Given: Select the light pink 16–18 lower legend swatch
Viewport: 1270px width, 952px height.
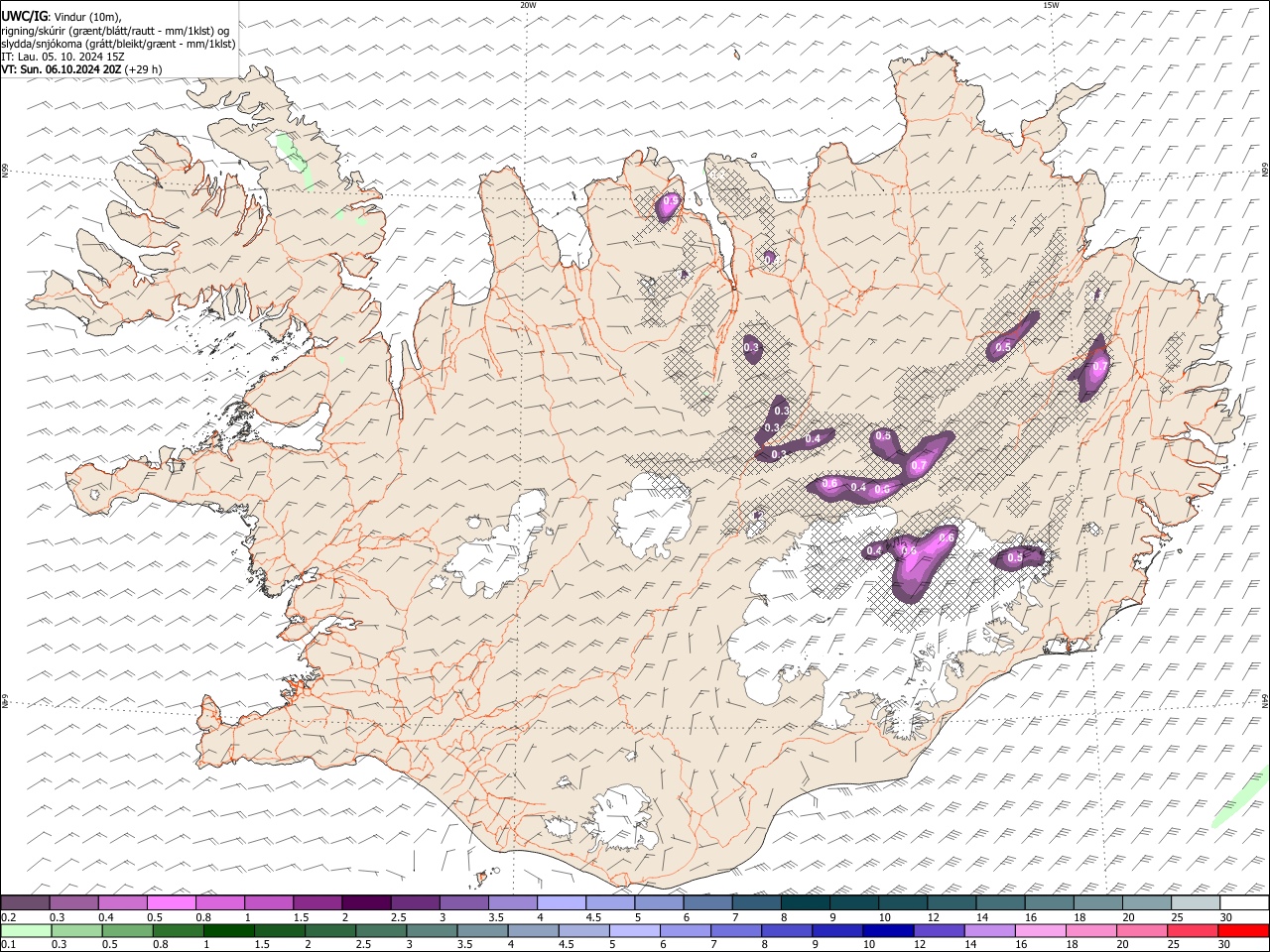Looking at the screenshot, I should coord(1040,930).
